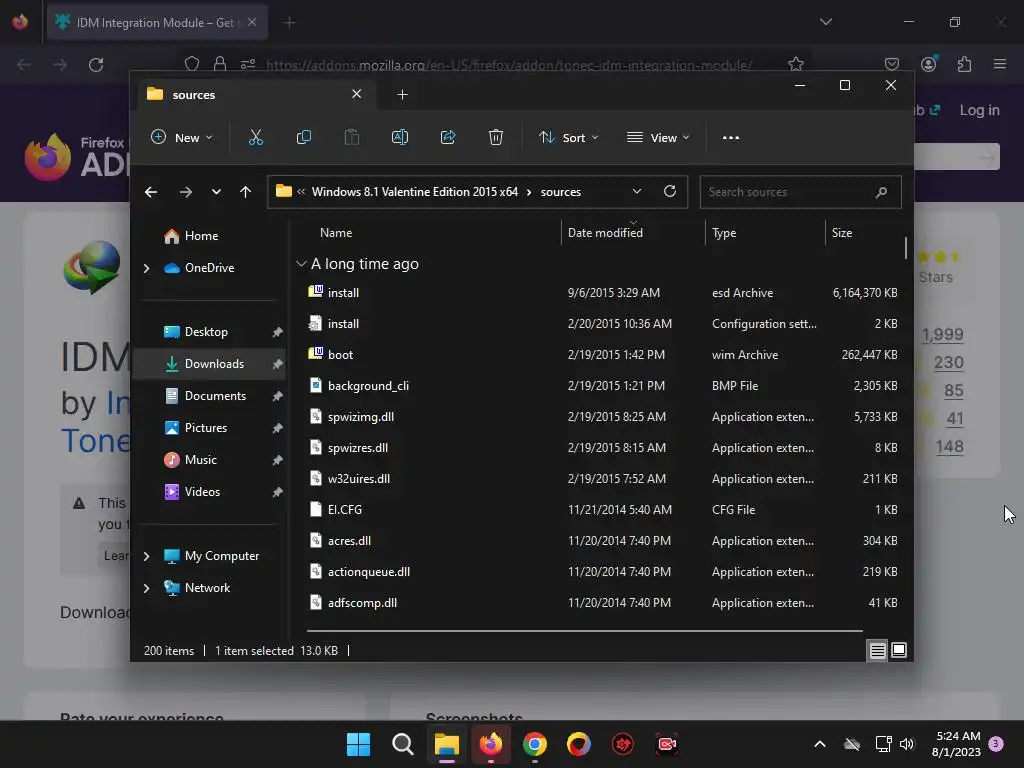Open the Sort dropdown
The height and width of the screenshot is (768, 1024).
coord(568,137)
